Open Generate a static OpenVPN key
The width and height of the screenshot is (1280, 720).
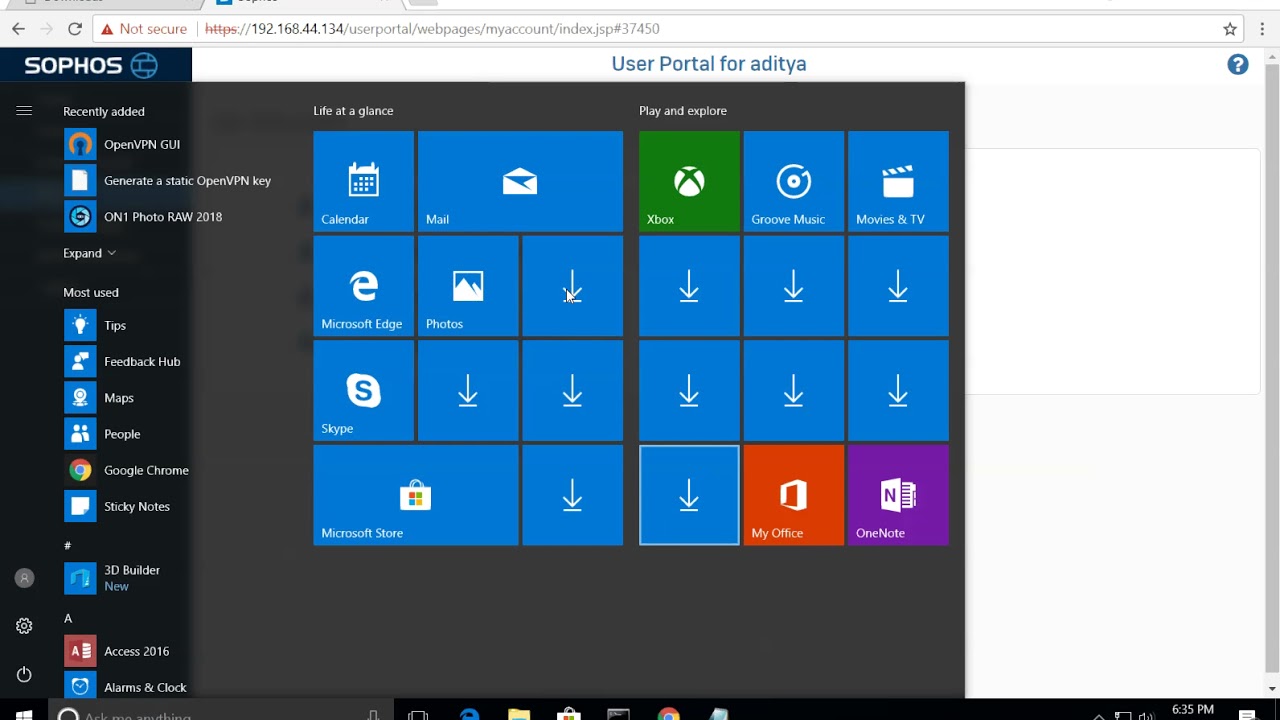click(170, 180)
